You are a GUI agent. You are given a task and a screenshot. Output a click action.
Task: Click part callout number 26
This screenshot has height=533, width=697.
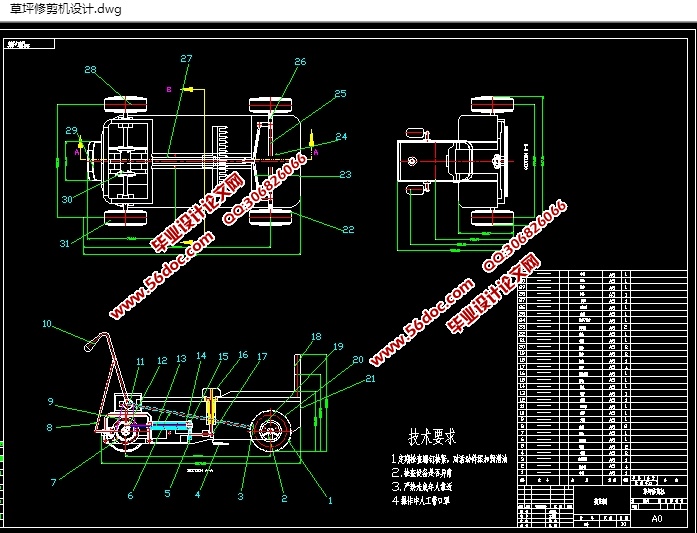click(300, 61)
